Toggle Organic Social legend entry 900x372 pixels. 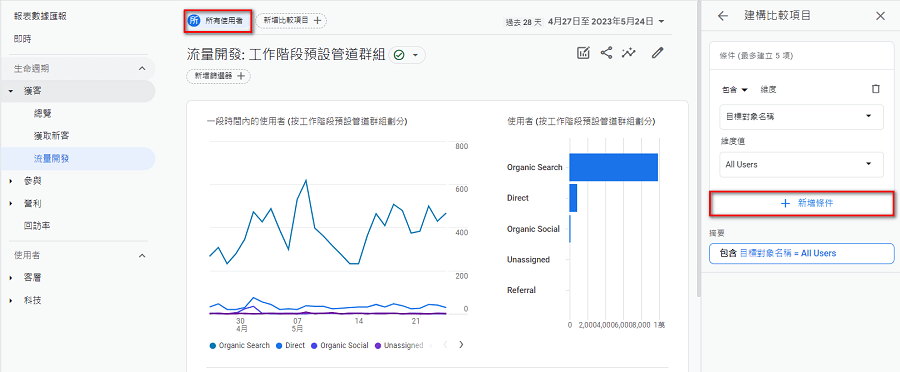339,346
